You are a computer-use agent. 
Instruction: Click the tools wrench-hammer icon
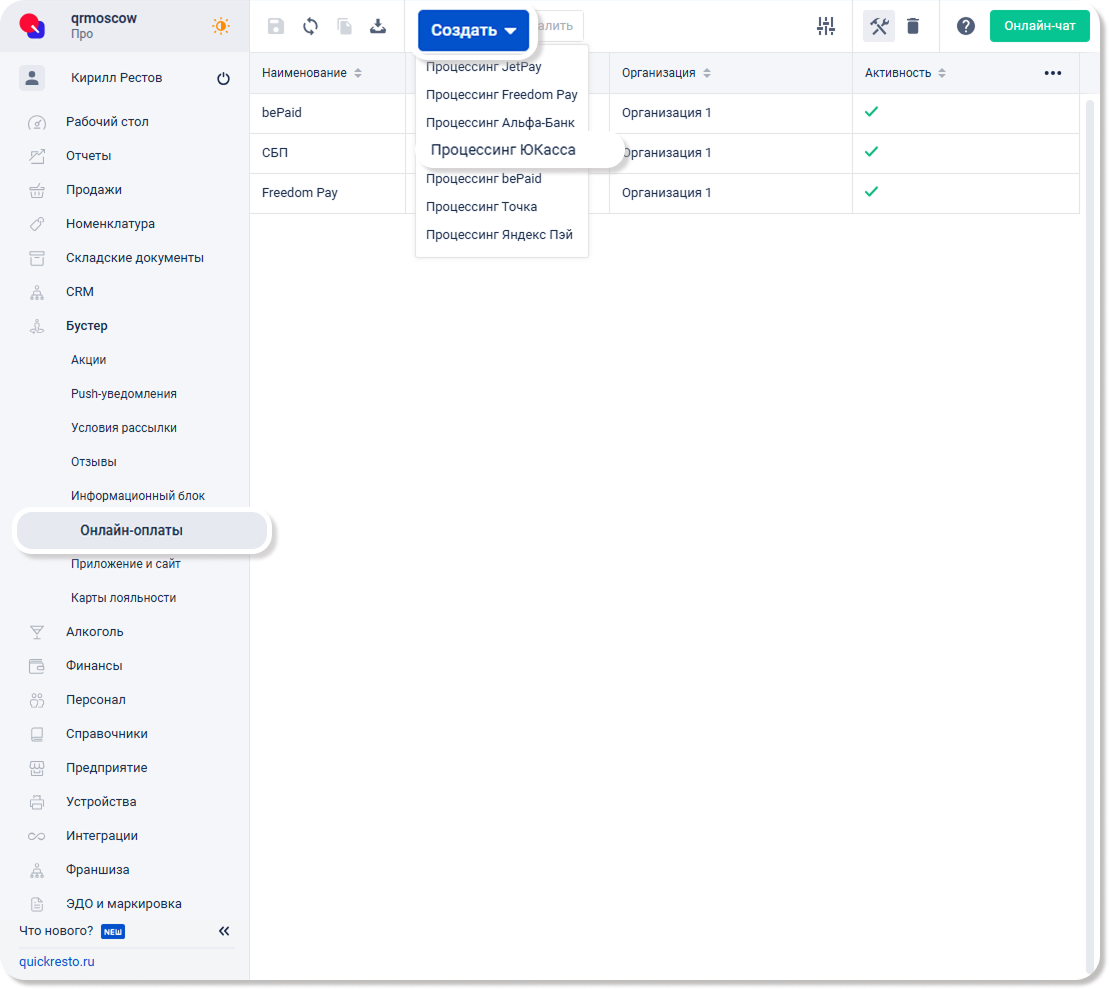coord(879,27)
